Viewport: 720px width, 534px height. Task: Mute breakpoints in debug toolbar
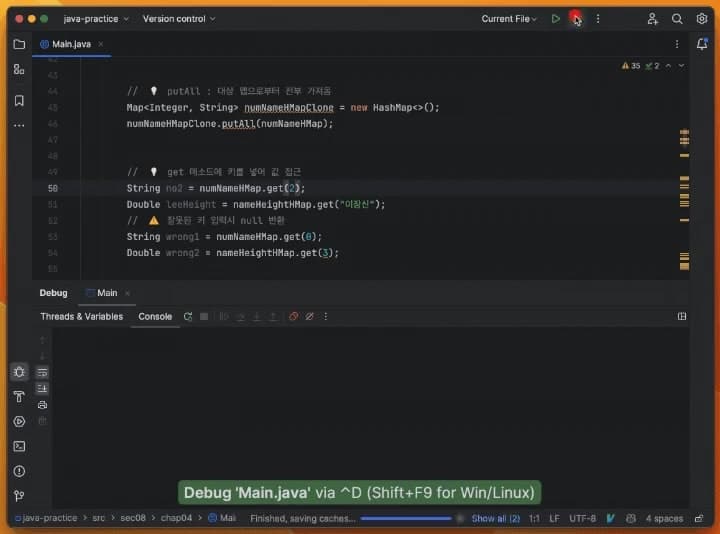click(x=309, y=316)
